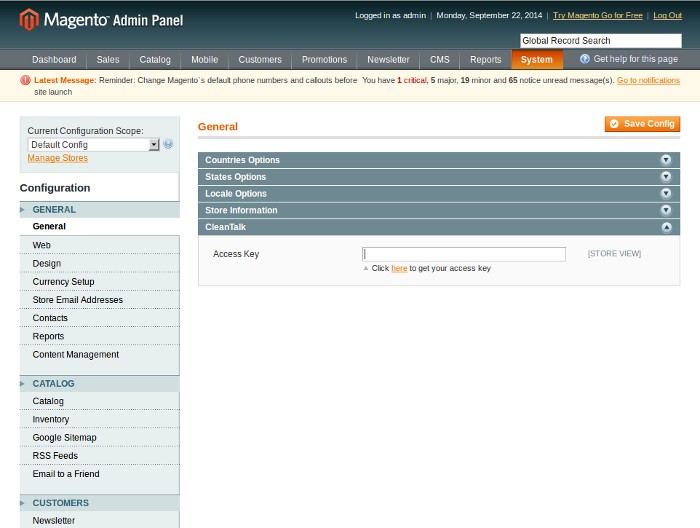Click 'here' link to get access key
This screenshot has width=700, height=528.
(x=399, y=268)
